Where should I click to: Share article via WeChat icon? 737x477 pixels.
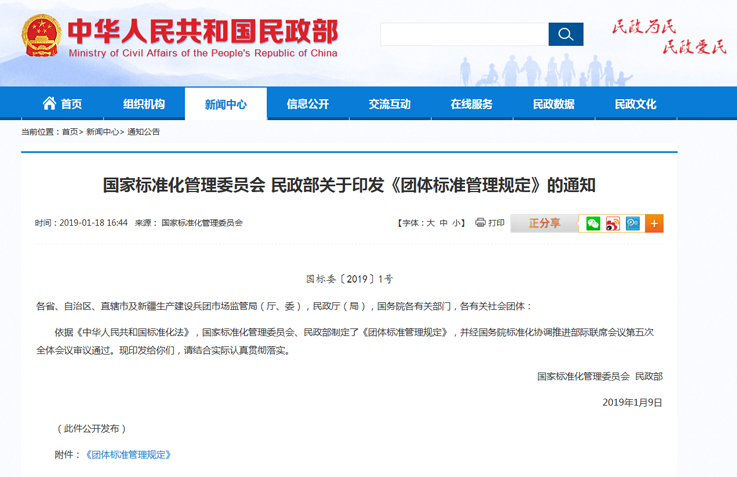coord(593,223)
